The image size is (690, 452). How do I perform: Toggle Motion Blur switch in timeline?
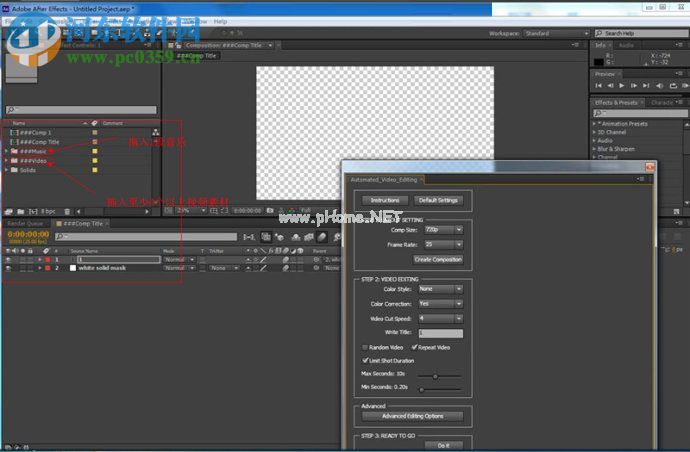coord(323,237)
